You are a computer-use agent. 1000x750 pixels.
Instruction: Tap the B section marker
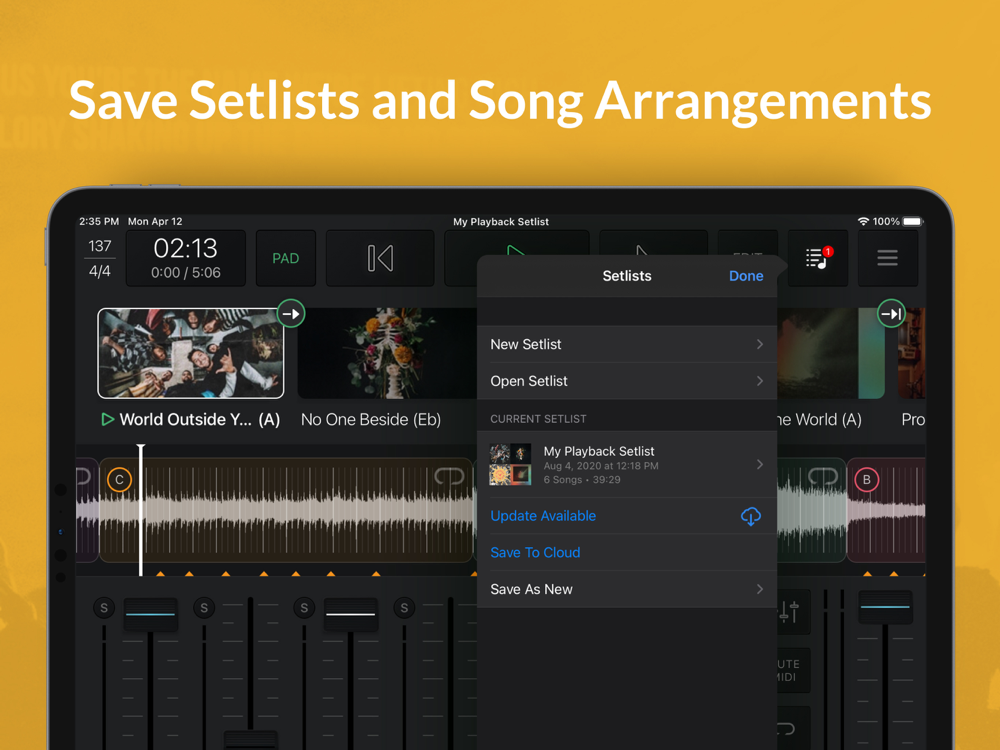click(x=866, y=480)
